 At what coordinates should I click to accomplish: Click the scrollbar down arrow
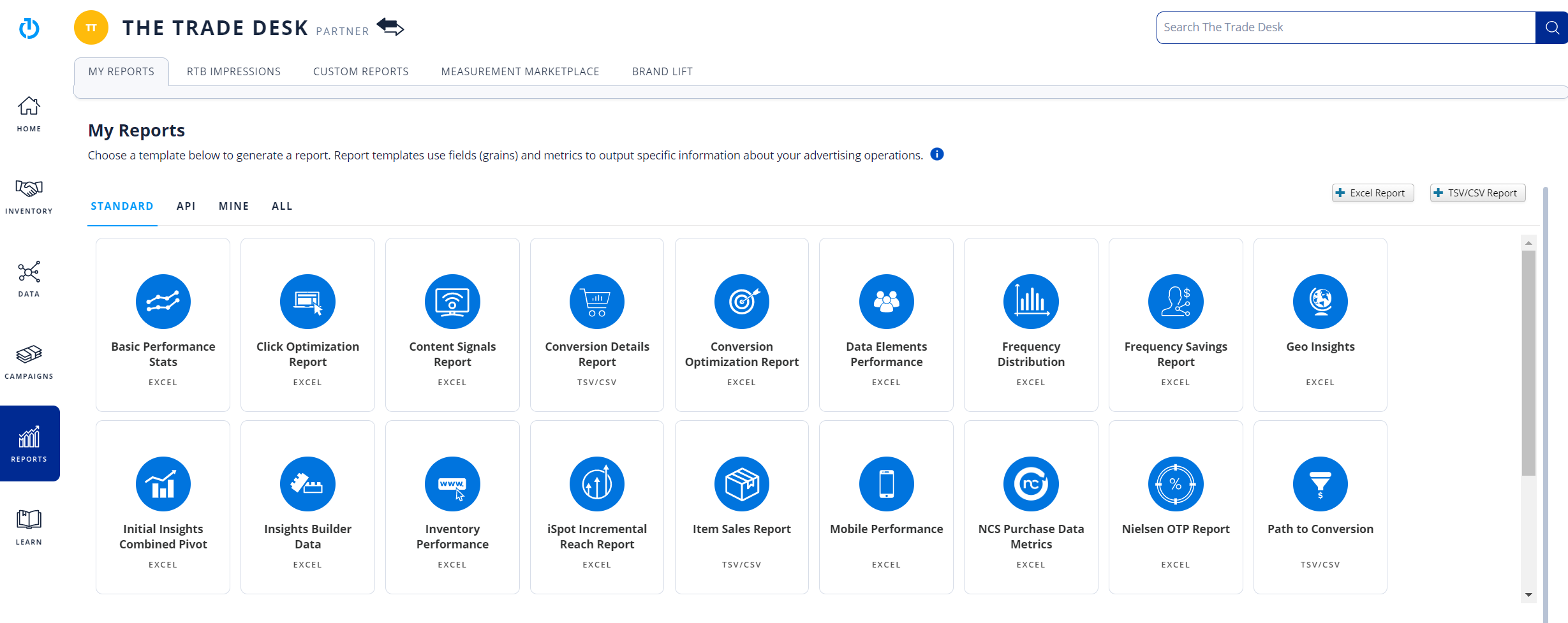click(1528, 594)
